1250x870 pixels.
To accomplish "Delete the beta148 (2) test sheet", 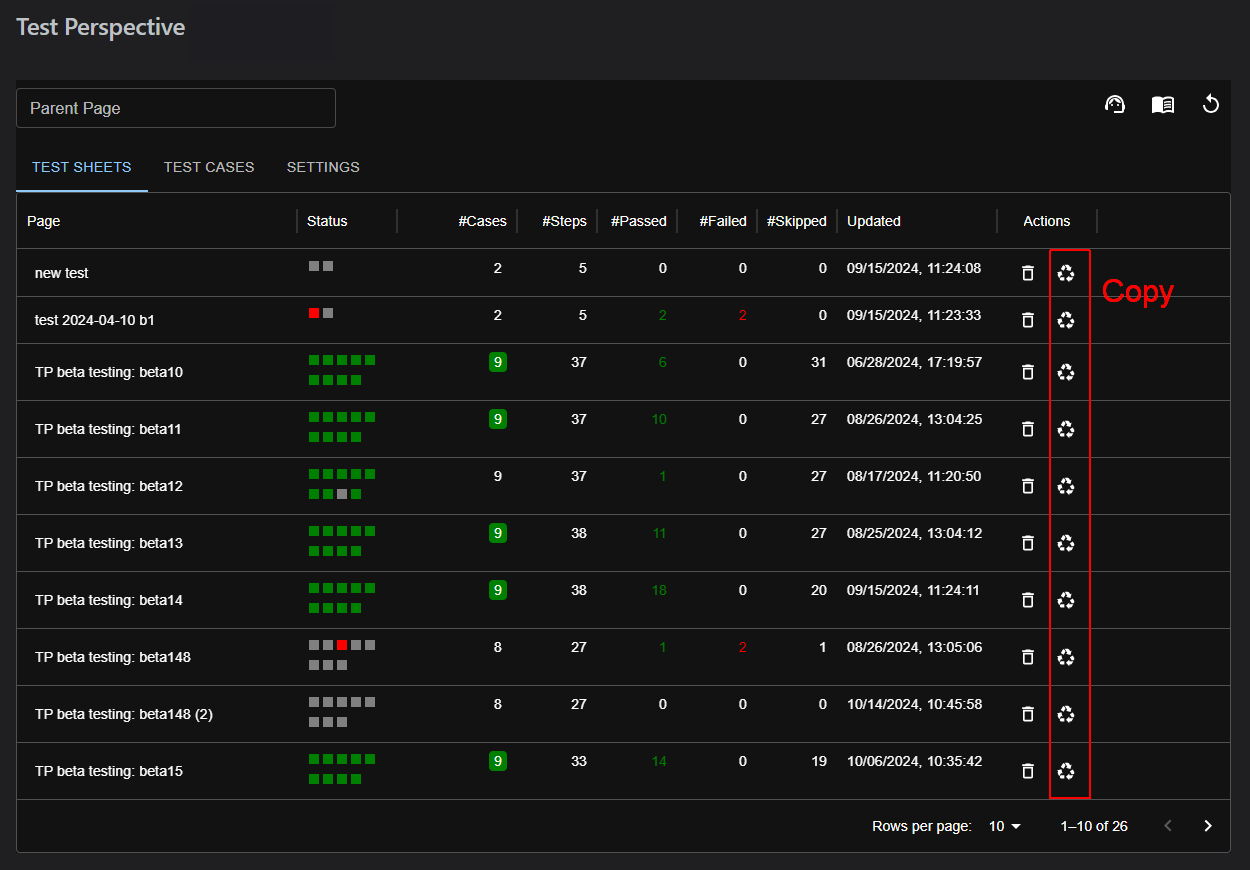I will point(1027,714).
